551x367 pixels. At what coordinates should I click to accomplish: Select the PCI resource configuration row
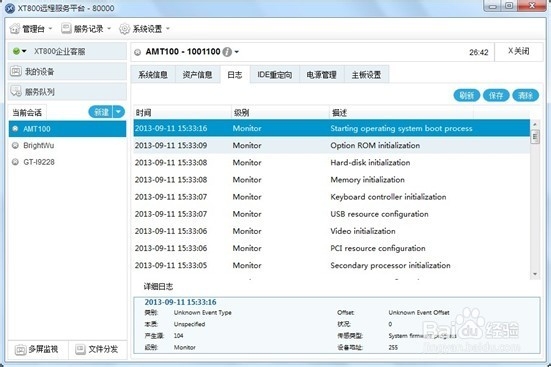(331, 248)
